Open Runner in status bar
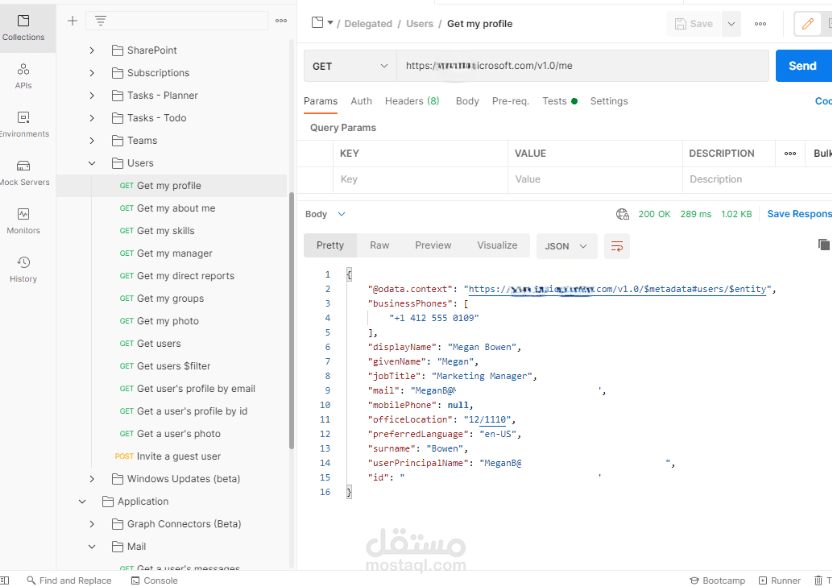This screenshot has height=586, width=832. point(779,580)
